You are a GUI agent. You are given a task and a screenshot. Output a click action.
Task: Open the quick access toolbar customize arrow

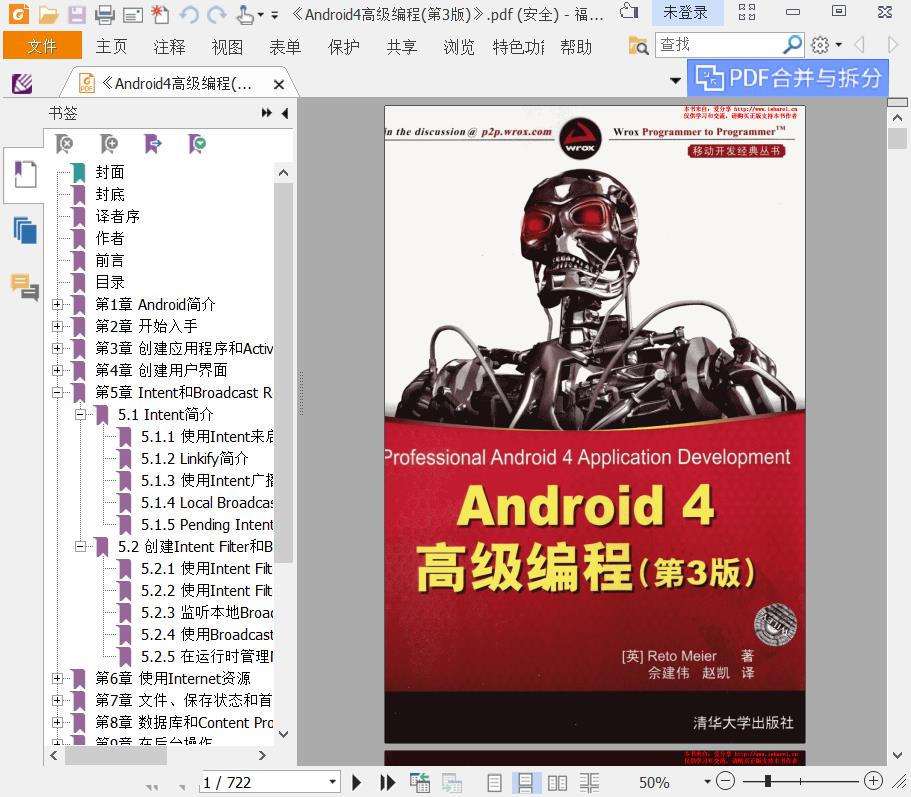click(x=274, y=15)
